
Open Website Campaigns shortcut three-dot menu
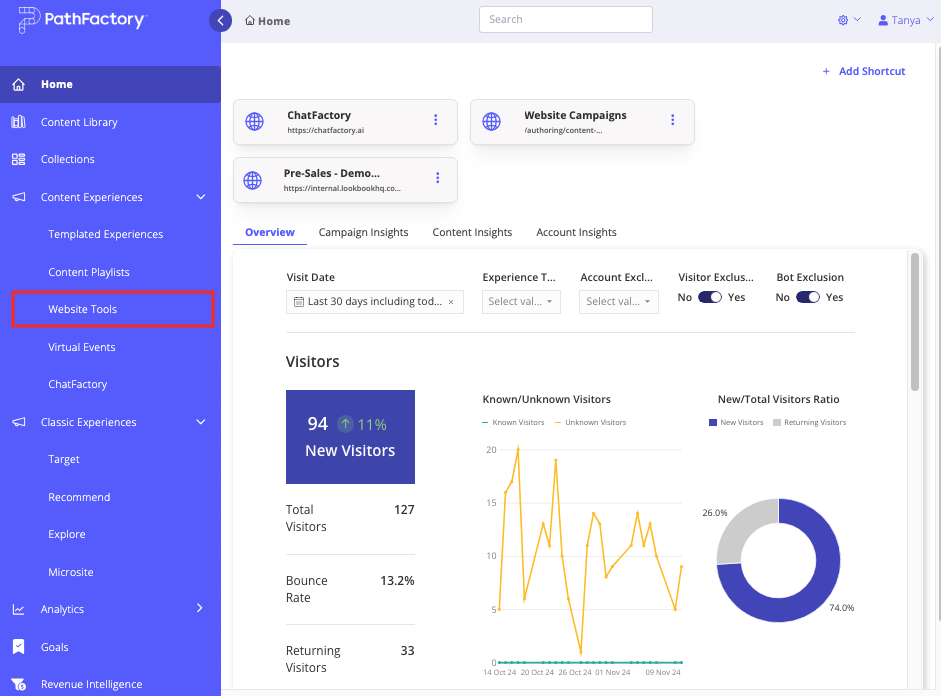click(x=673, y=120)
